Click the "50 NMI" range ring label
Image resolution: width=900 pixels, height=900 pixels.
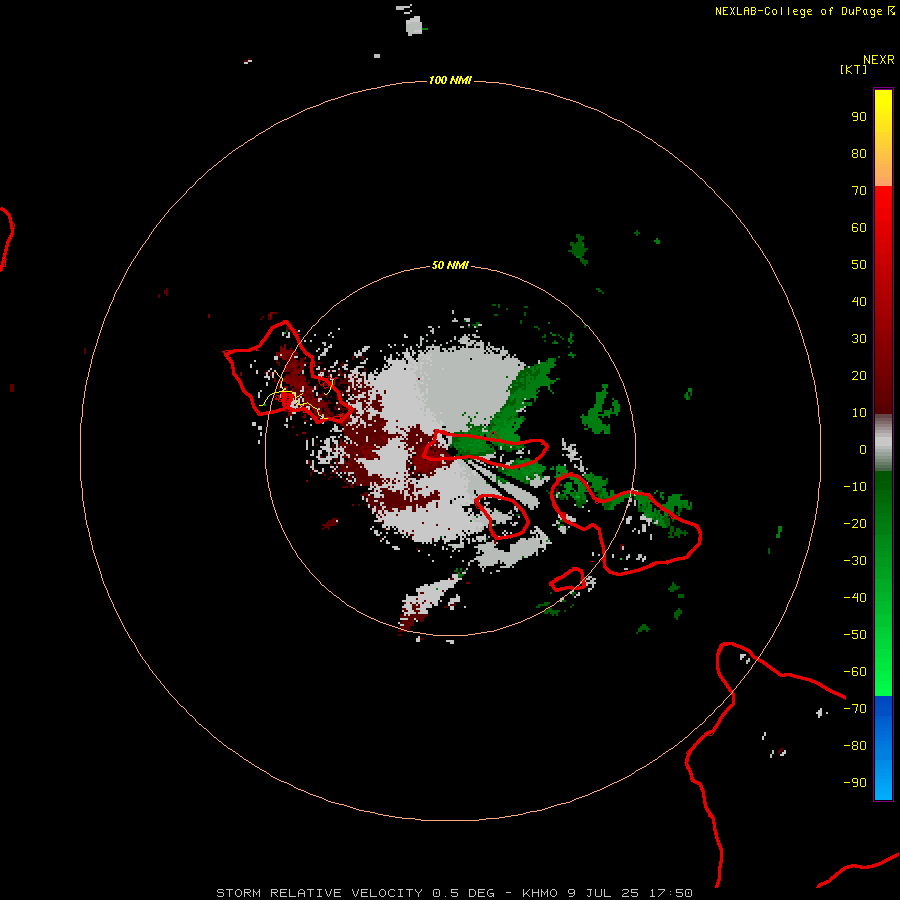click(450, 265)
